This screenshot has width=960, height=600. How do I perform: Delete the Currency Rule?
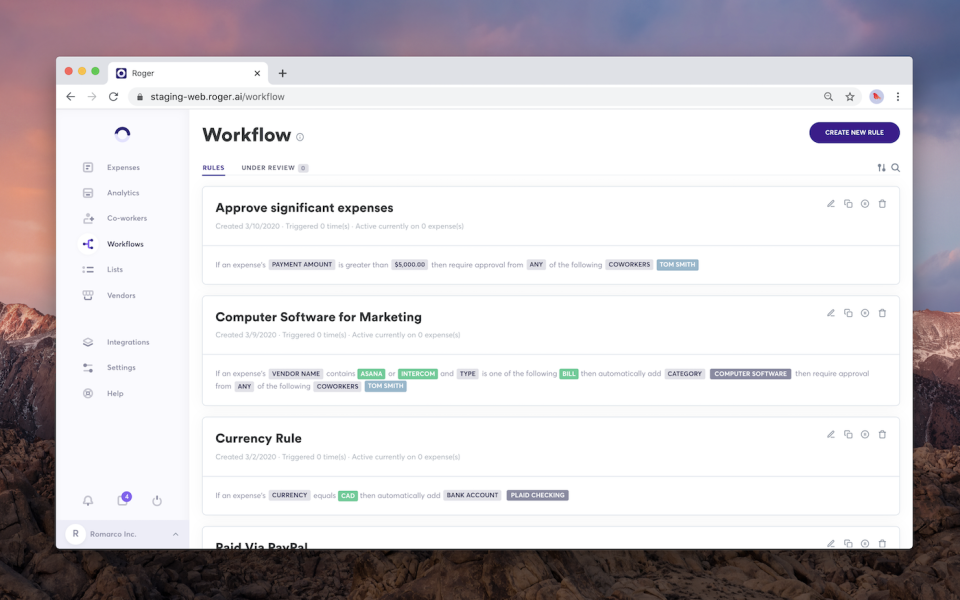(882, 434)
